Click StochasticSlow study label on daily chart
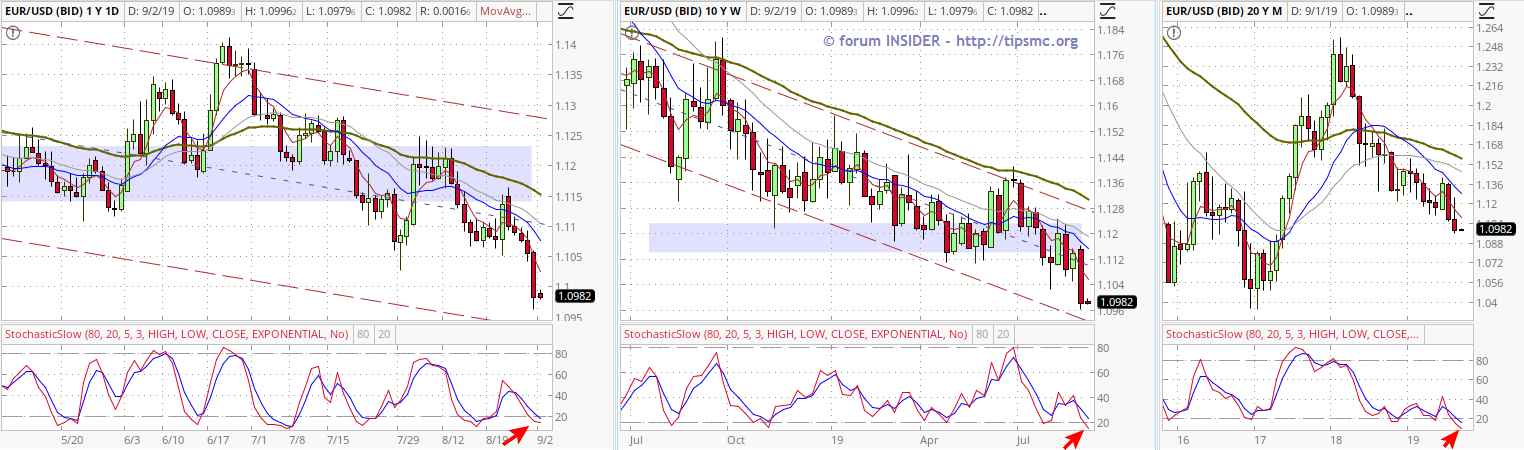 pyautogui.click(x=177, y=333)
